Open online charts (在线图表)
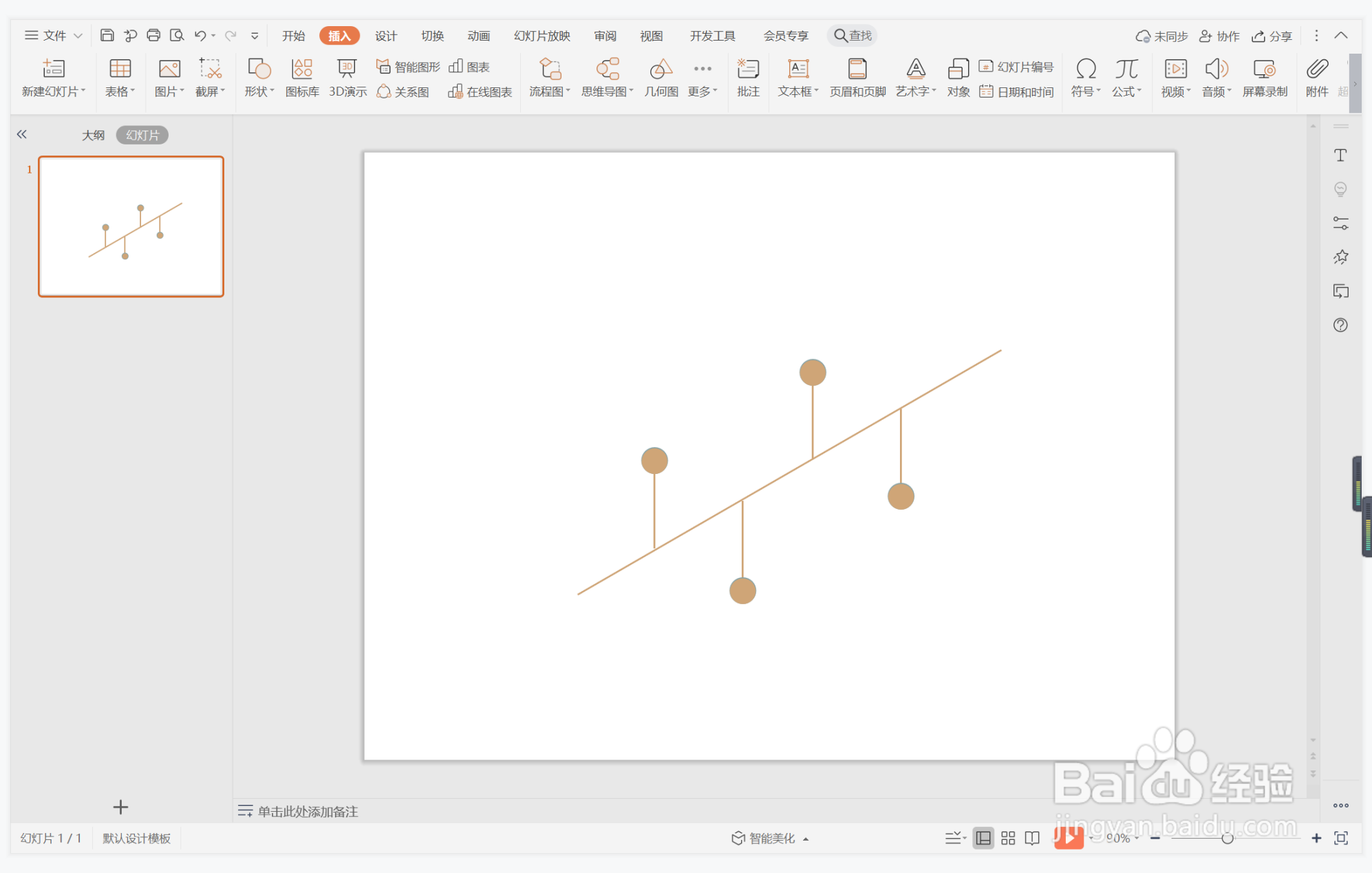 480,91
